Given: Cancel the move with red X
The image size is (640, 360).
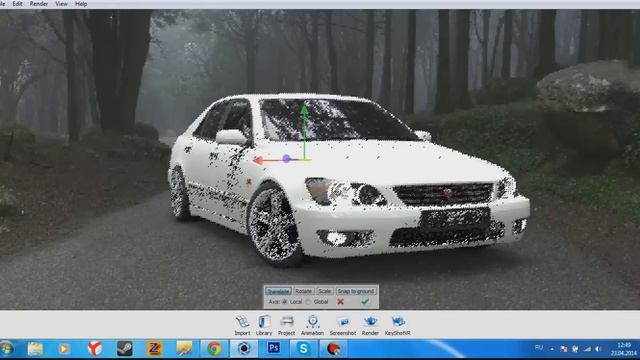Looking at the screenshot, I should point(340,302).
